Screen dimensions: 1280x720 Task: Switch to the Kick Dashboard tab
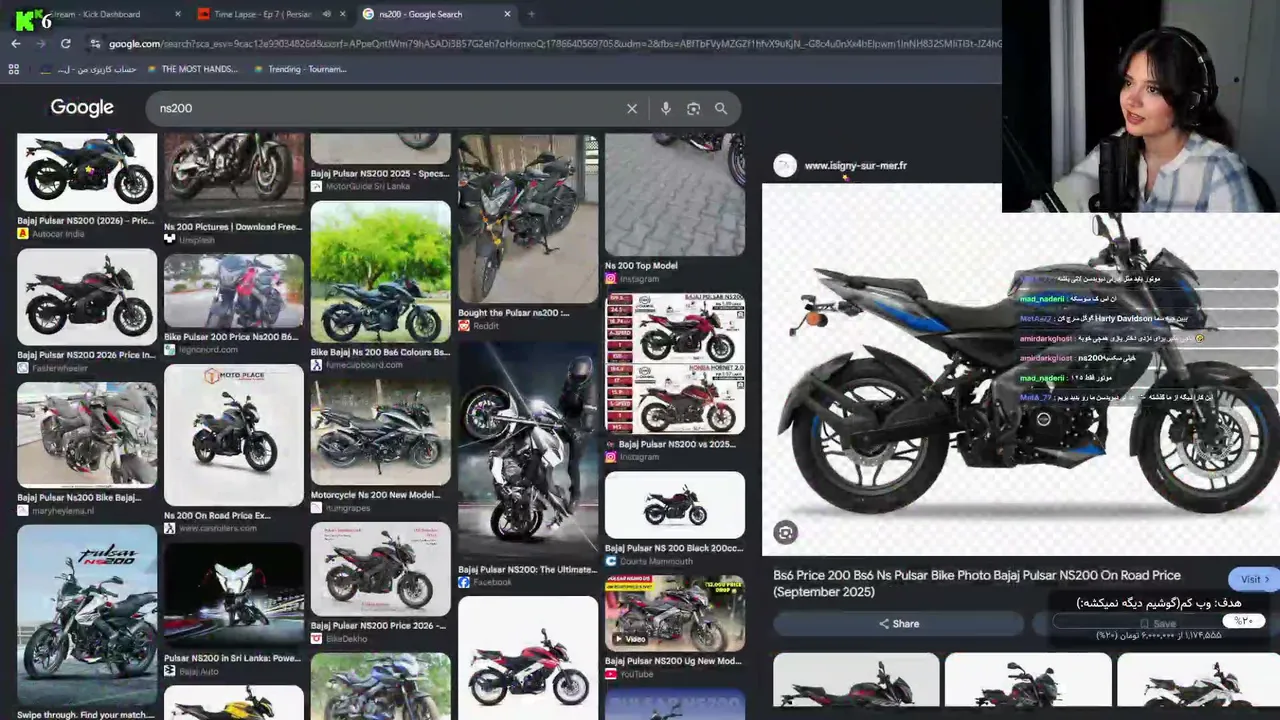[95, 14]
